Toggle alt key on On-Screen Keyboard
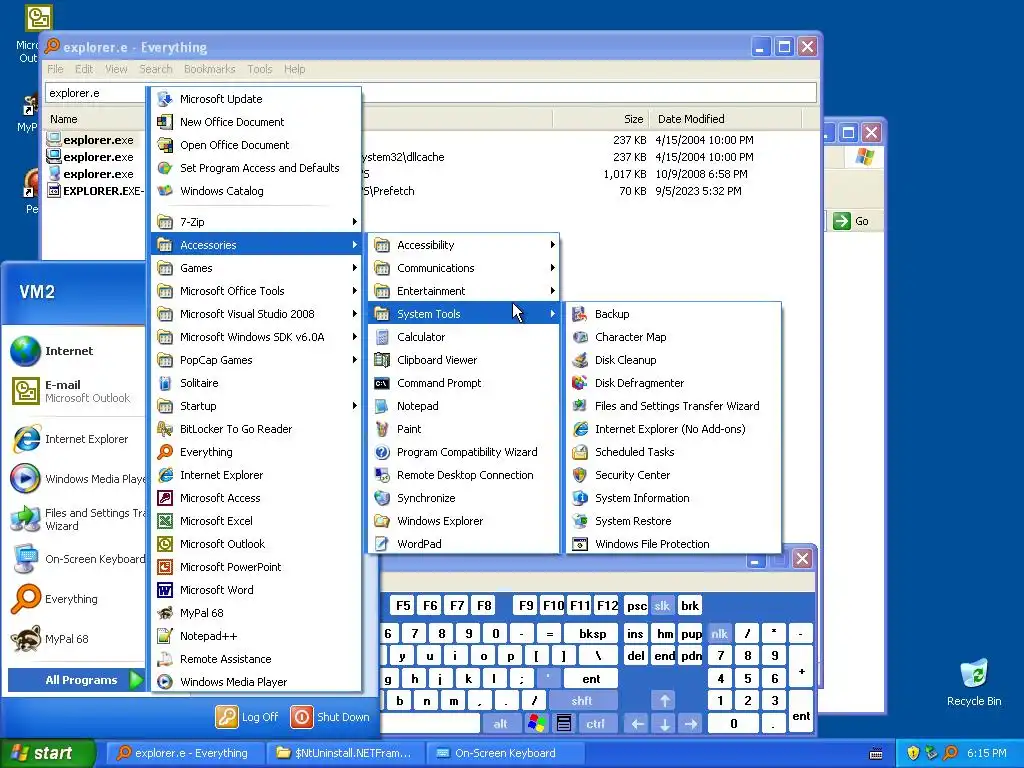The height and width of the screenshot is (768, 1024). 500,724
